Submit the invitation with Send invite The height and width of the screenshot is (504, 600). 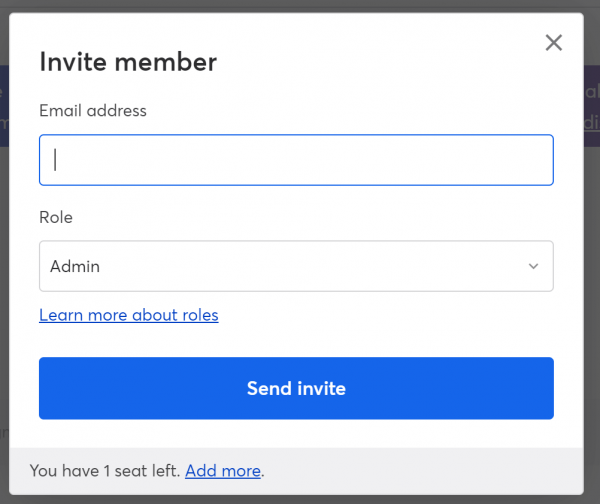tap(296, 388)
